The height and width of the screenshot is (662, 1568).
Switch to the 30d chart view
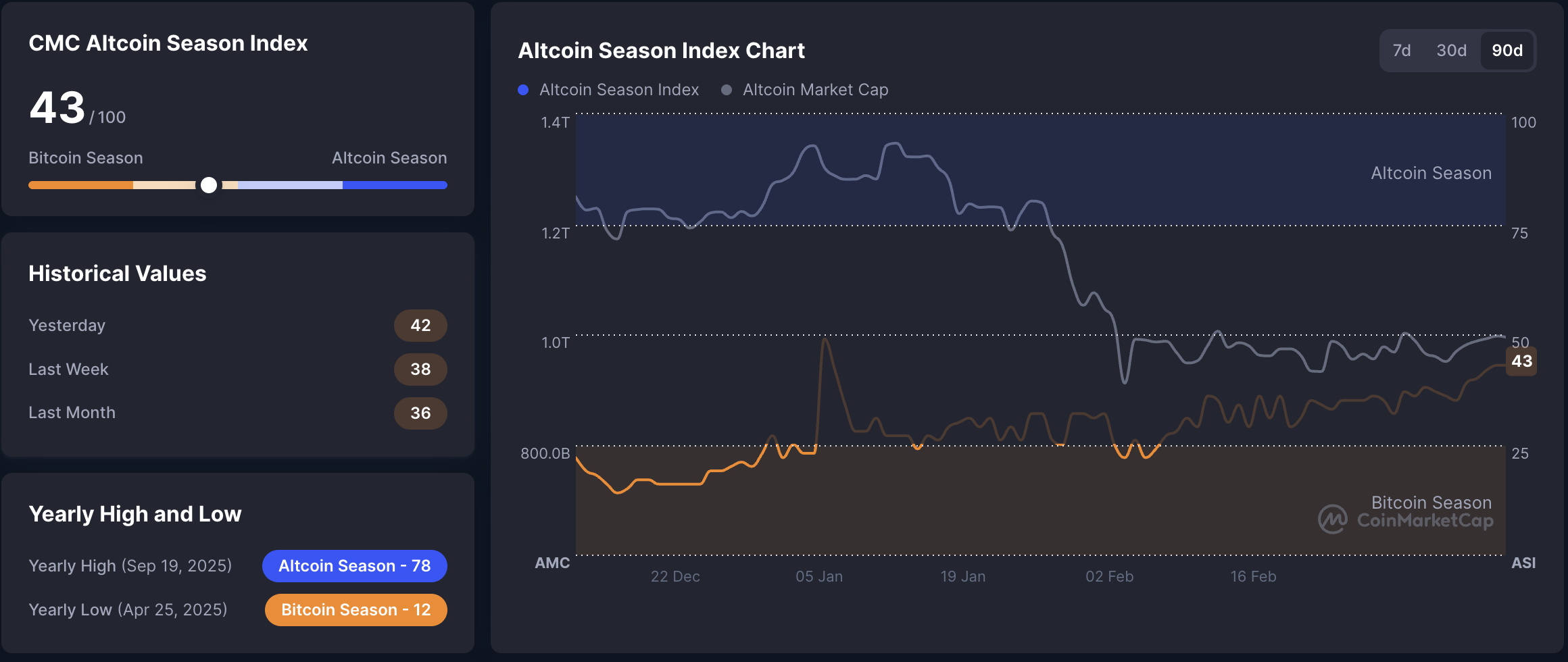click(1450, 50)
